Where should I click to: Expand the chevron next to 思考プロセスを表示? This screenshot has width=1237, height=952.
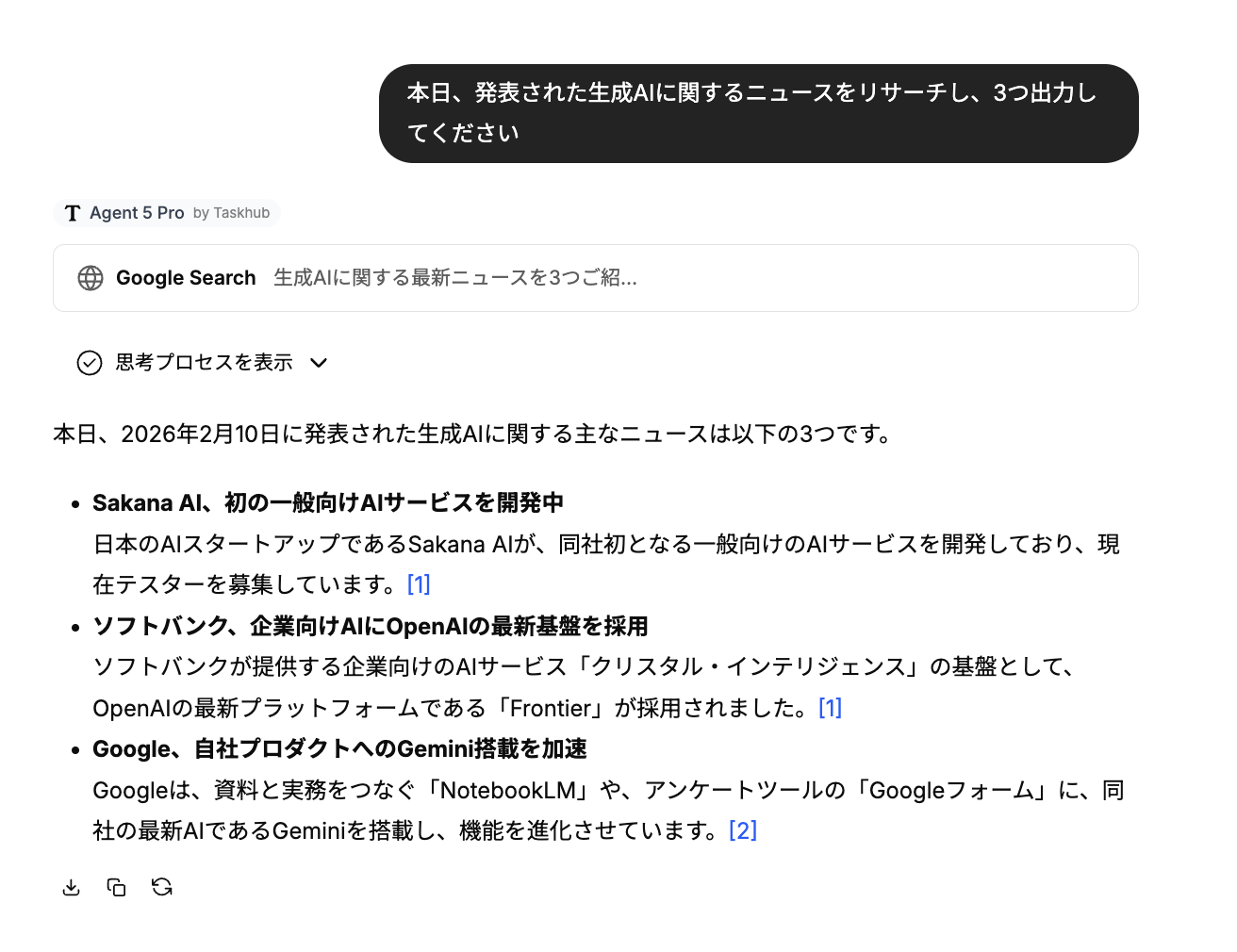tap(319, 363)
